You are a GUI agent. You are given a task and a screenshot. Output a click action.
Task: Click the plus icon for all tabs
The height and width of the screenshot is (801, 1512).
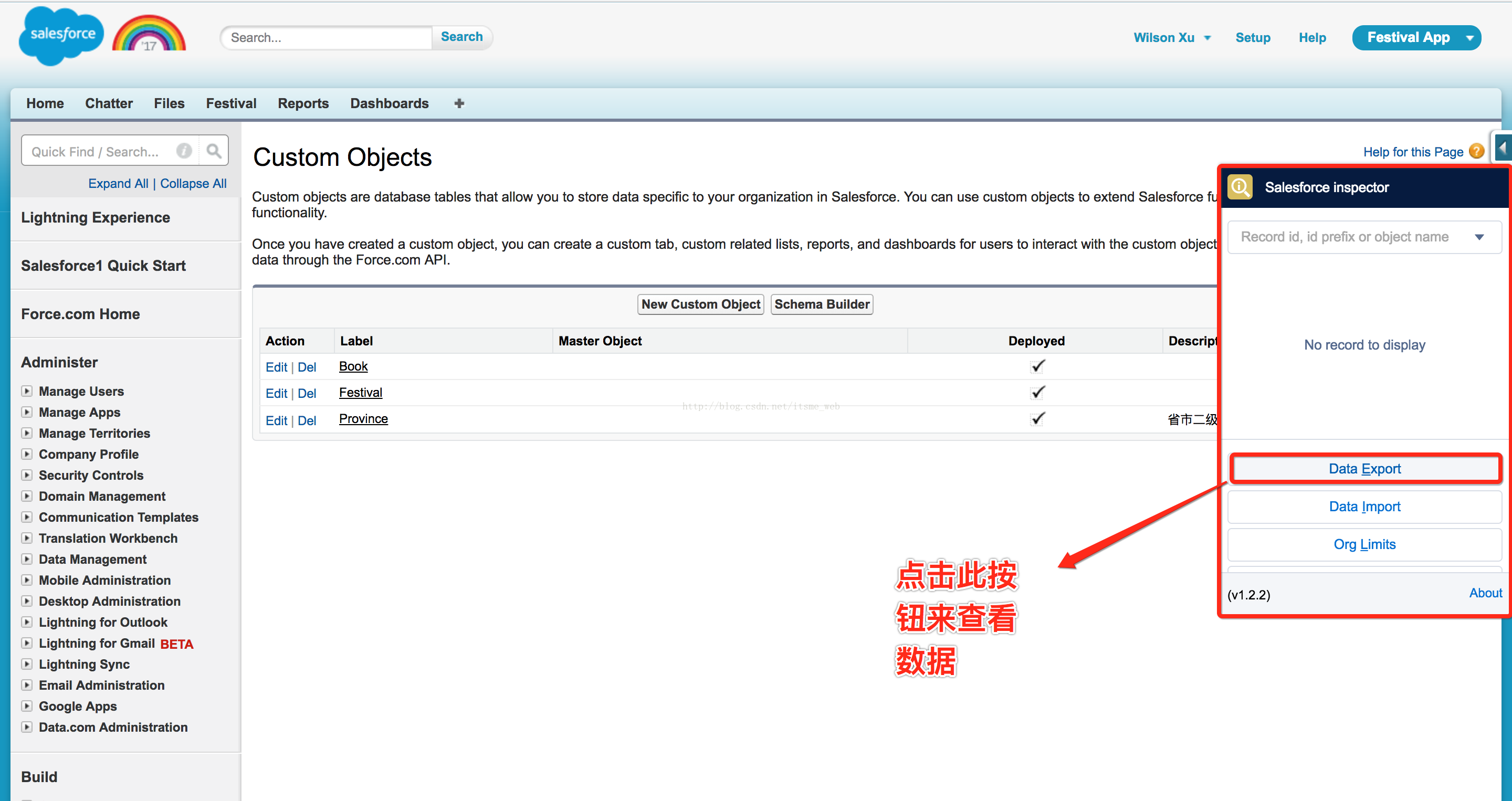coord(459,103)
